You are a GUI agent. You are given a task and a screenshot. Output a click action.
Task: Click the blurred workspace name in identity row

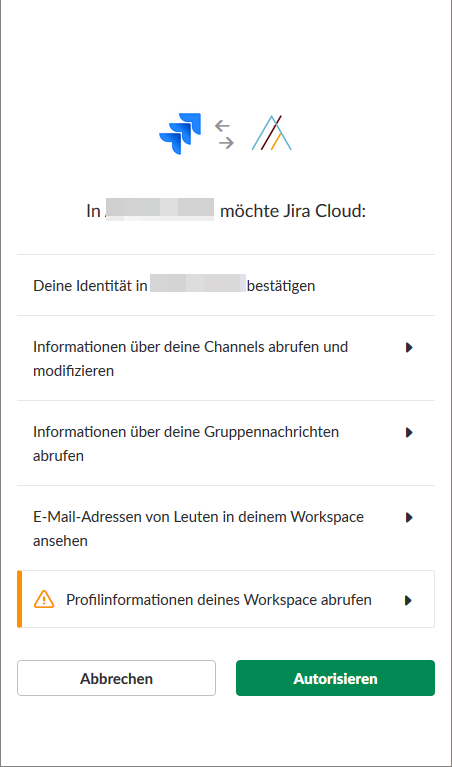[x=198, y=284]
